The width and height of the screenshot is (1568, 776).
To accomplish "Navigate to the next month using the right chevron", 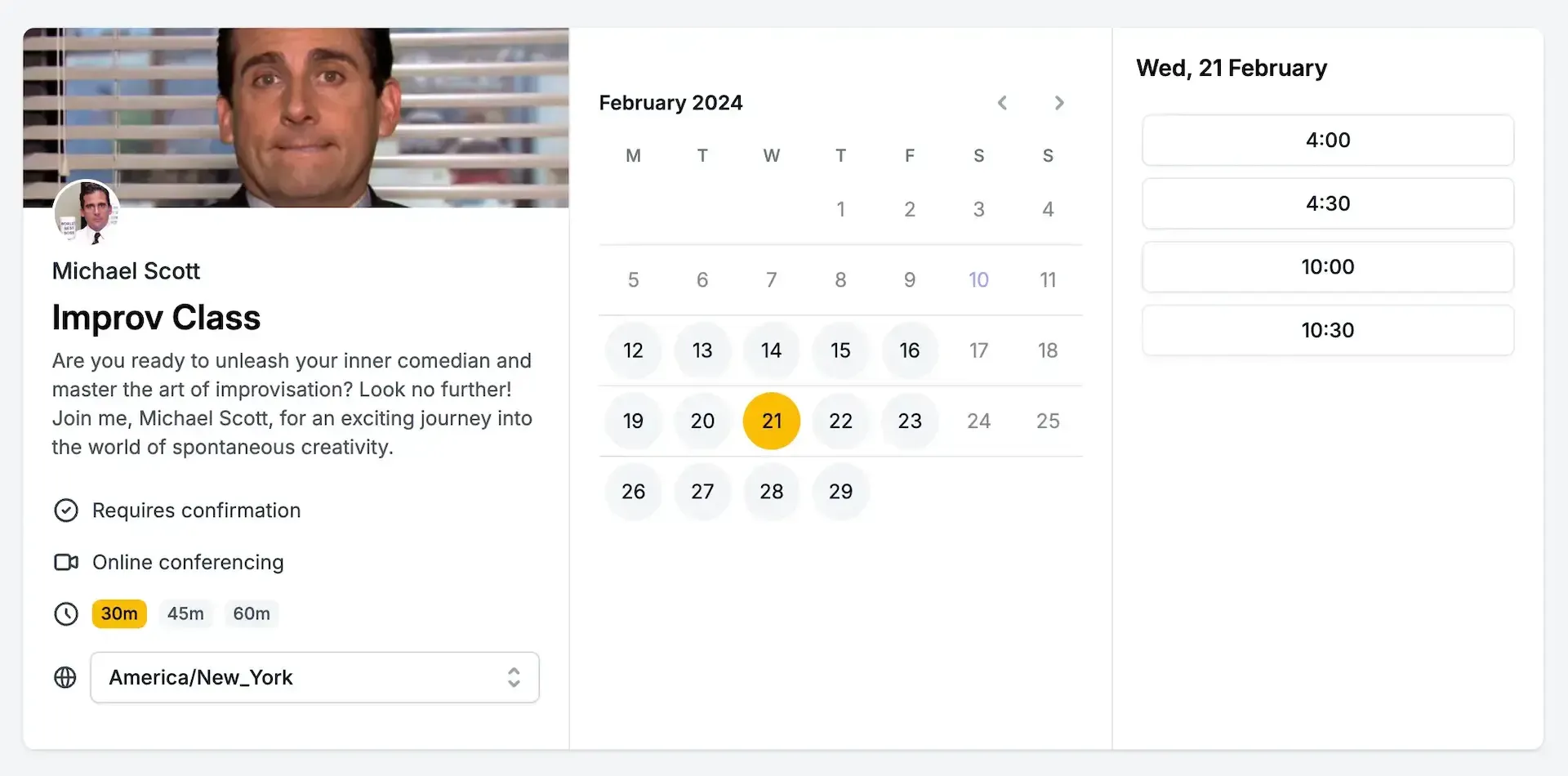I will [x=1059, y=103].
